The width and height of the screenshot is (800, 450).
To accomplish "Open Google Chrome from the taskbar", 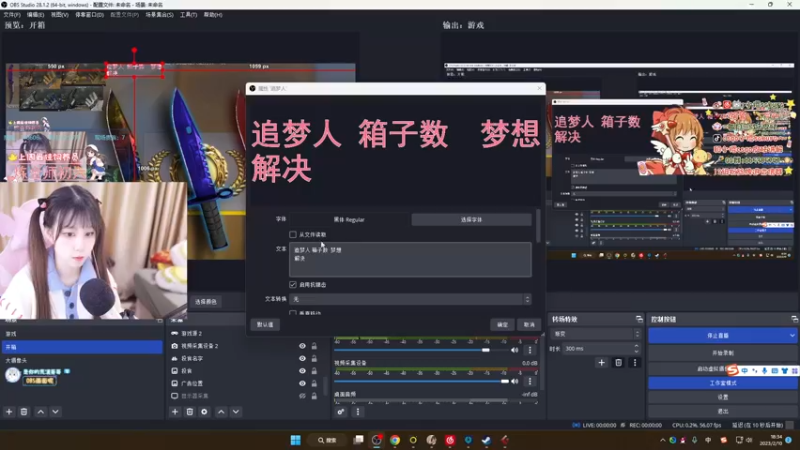I will pos(395,440).
